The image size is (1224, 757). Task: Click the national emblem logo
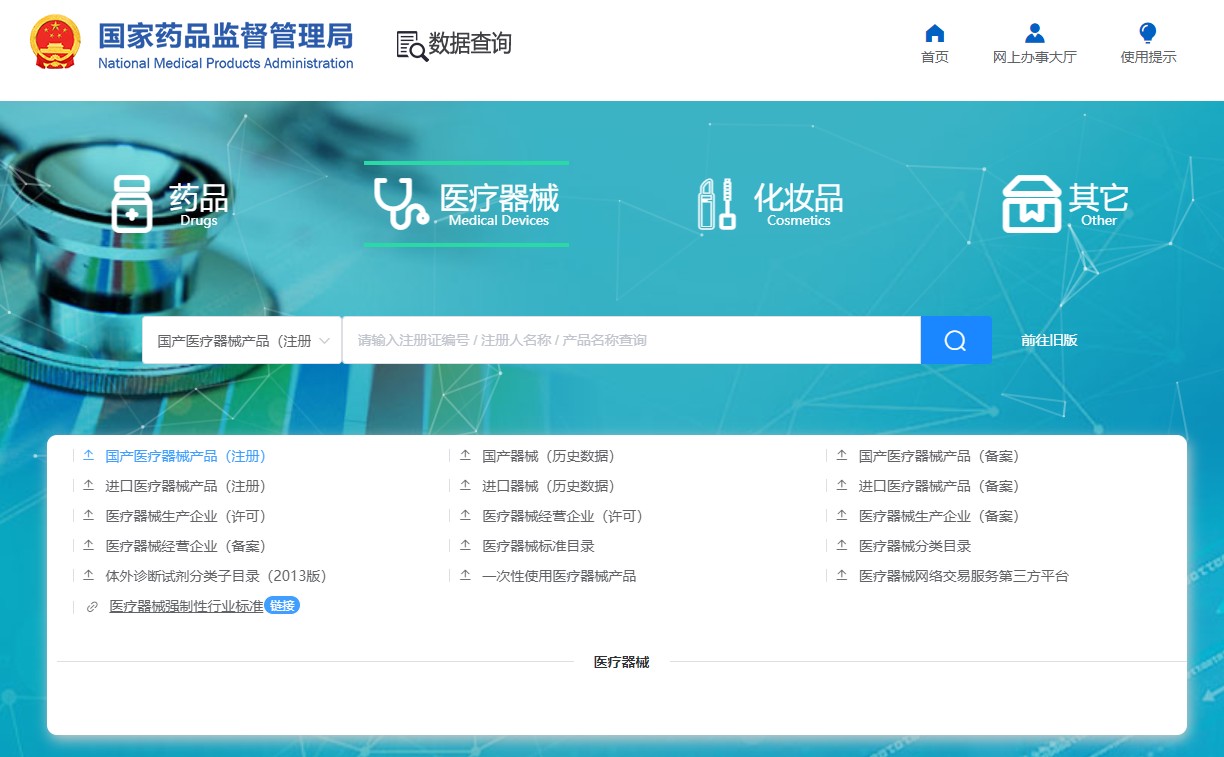tap(56, 42)
